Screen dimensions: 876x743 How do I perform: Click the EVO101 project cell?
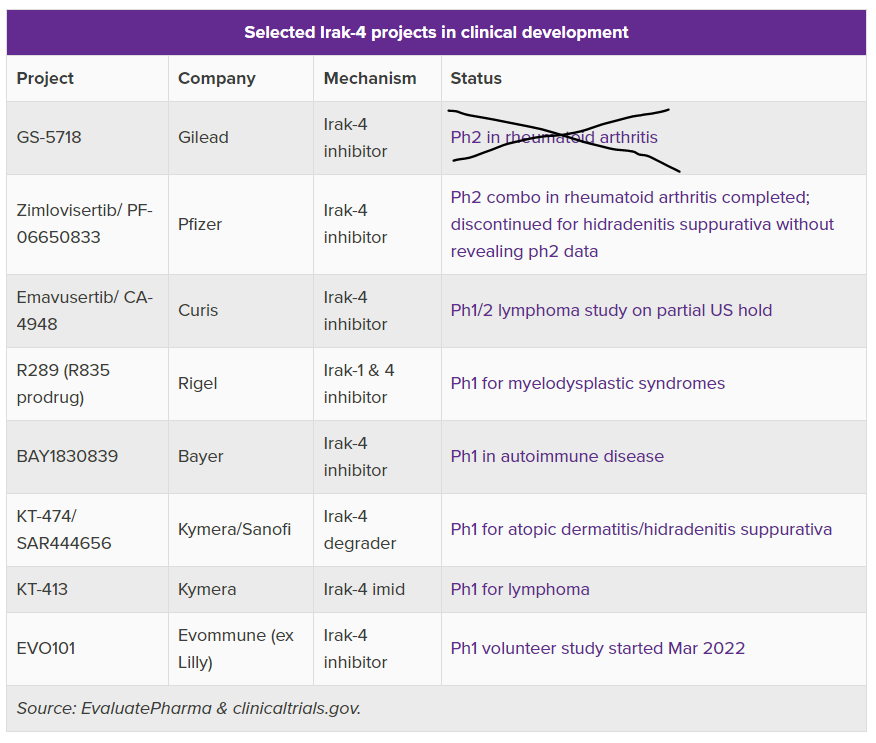(46, 648)
